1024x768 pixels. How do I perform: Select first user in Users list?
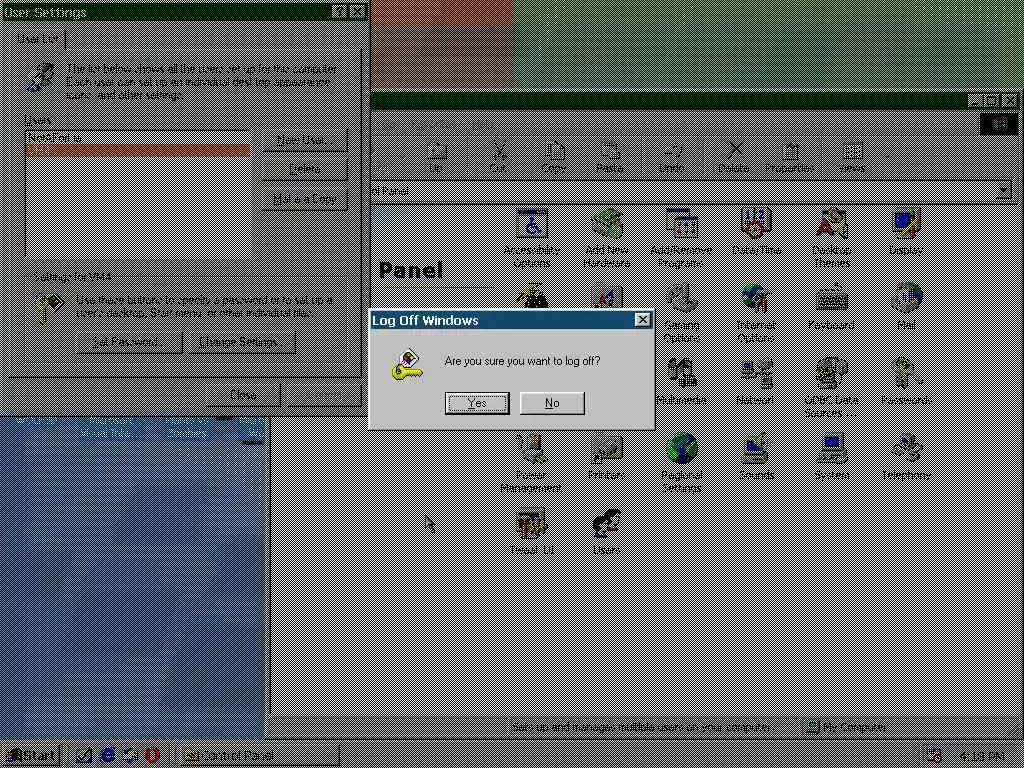click(x=138, y=138)
